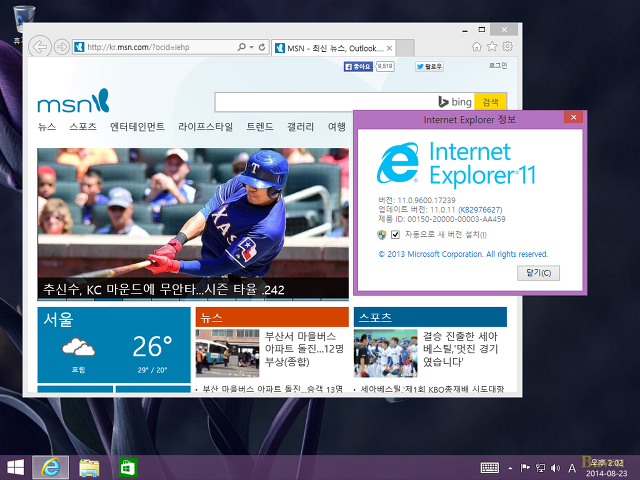Click the Internet Explorer 11 logo

(456, 164)
